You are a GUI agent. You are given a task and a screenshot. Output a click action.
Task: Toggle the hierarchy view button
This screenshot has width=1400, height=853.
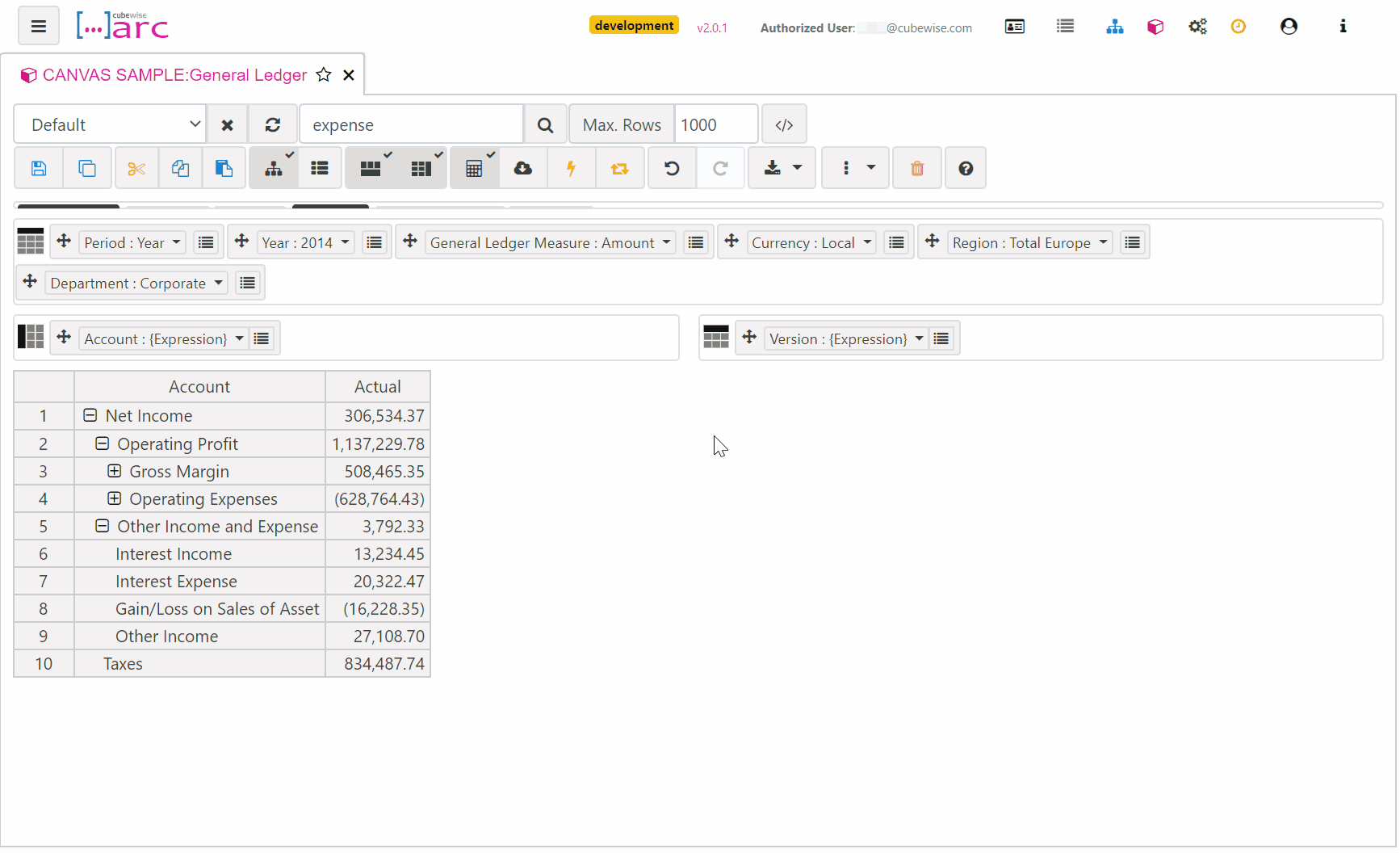(x=274, y=168)
